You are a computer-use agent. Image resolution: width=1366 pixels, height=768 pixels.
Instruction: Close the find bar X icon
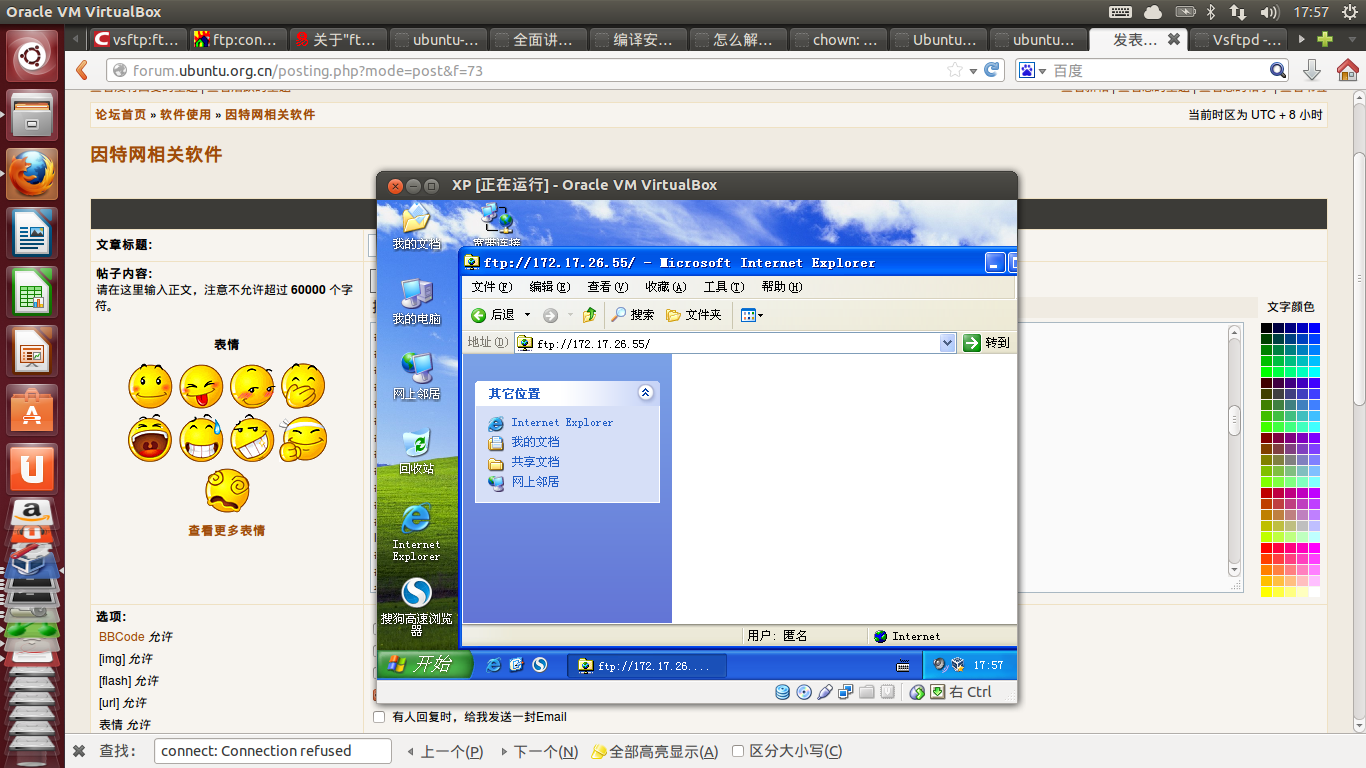(x=79, y=751)
